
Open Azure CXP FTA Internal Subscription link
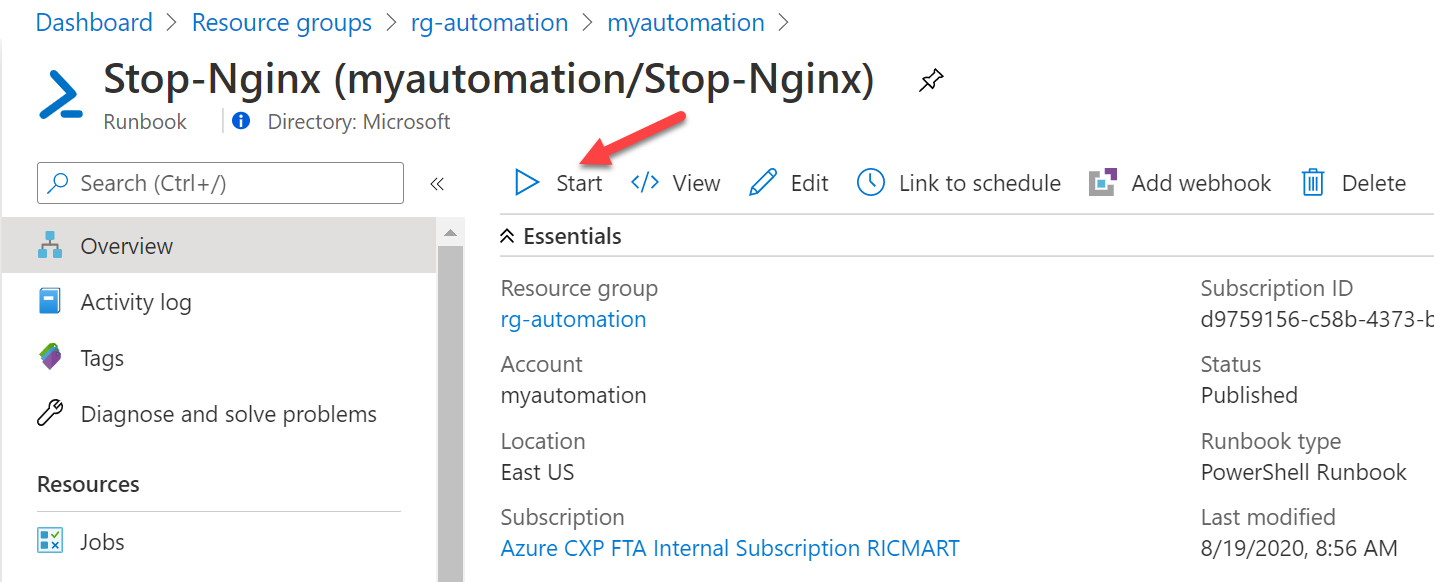(730, 549)
